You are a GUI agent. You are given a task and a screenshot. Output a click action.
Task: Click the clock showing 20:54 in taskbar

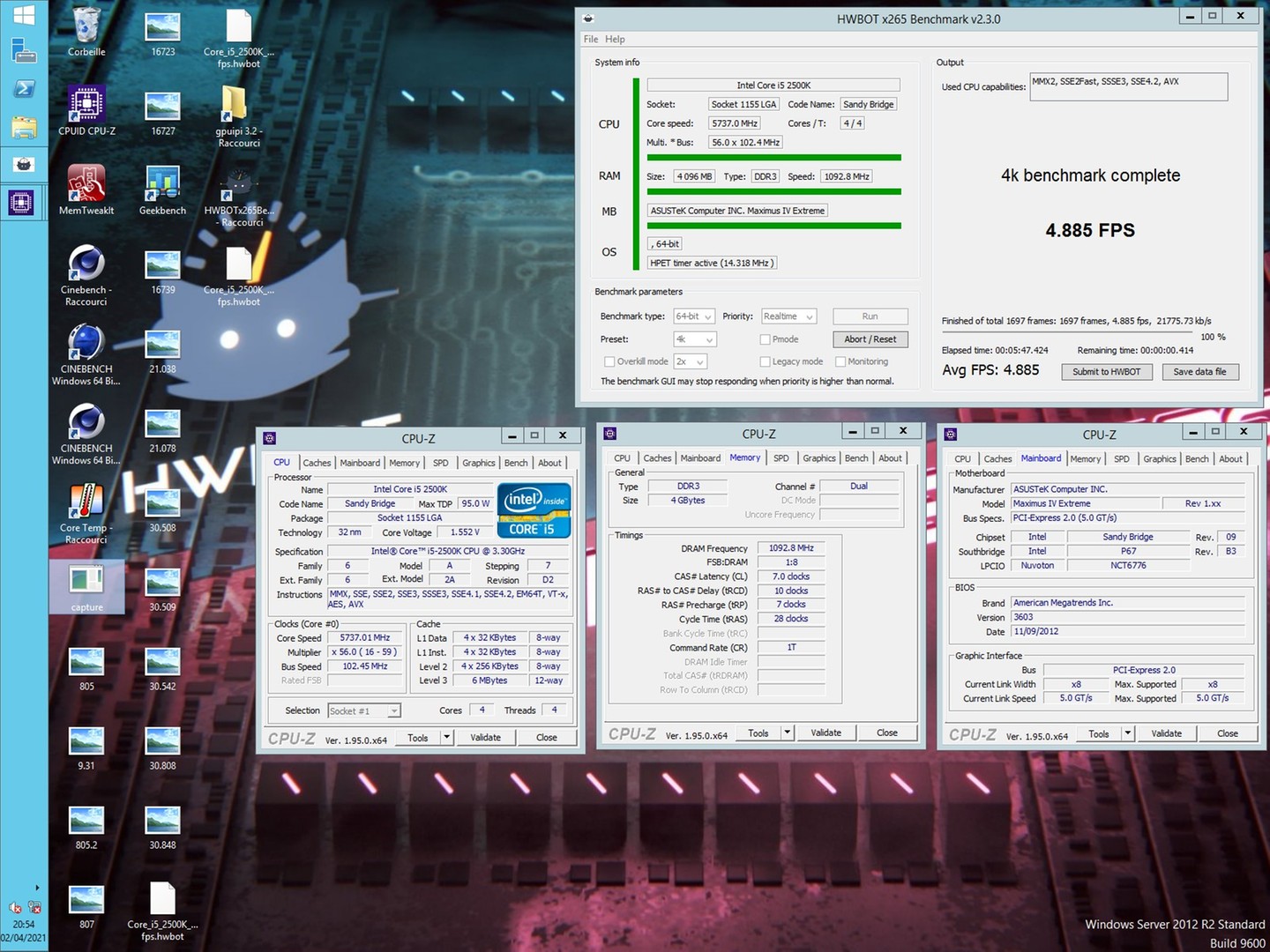point(24,925)
